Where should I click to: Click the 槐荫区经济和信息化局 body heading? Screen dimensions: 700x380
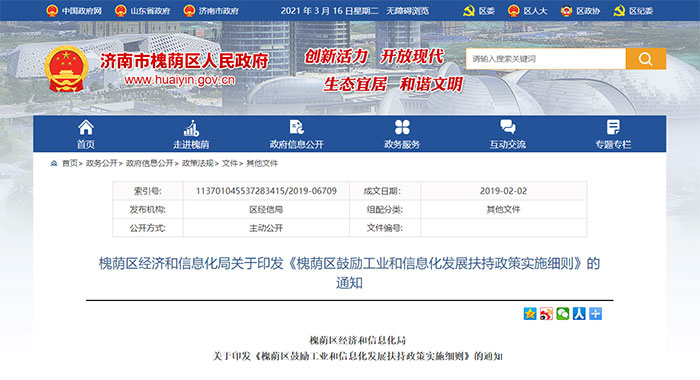pos(358,340)
